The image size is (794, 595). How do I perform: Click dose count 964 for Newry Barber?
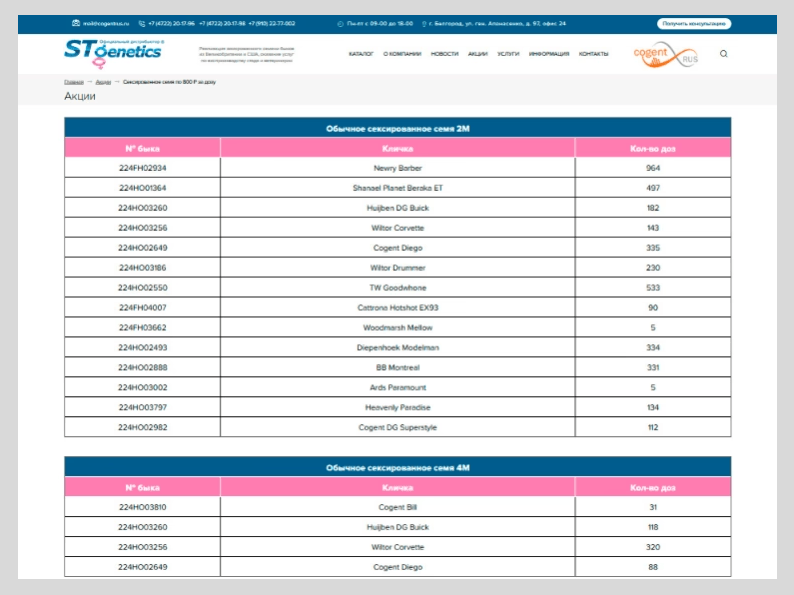(x=653, y=168)
